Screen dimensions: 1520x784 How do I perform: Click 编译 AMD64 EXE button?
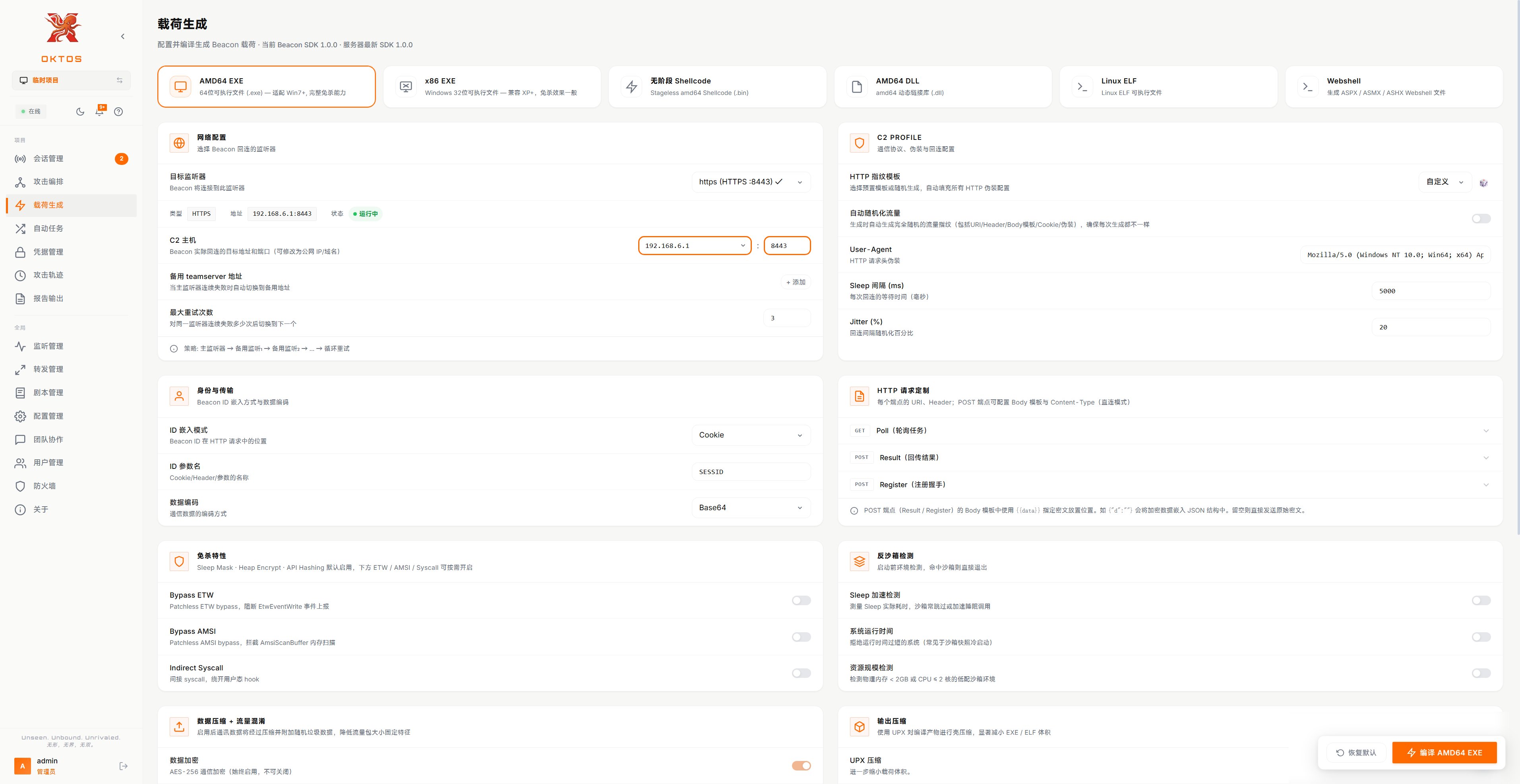(x=1444, y=752)
